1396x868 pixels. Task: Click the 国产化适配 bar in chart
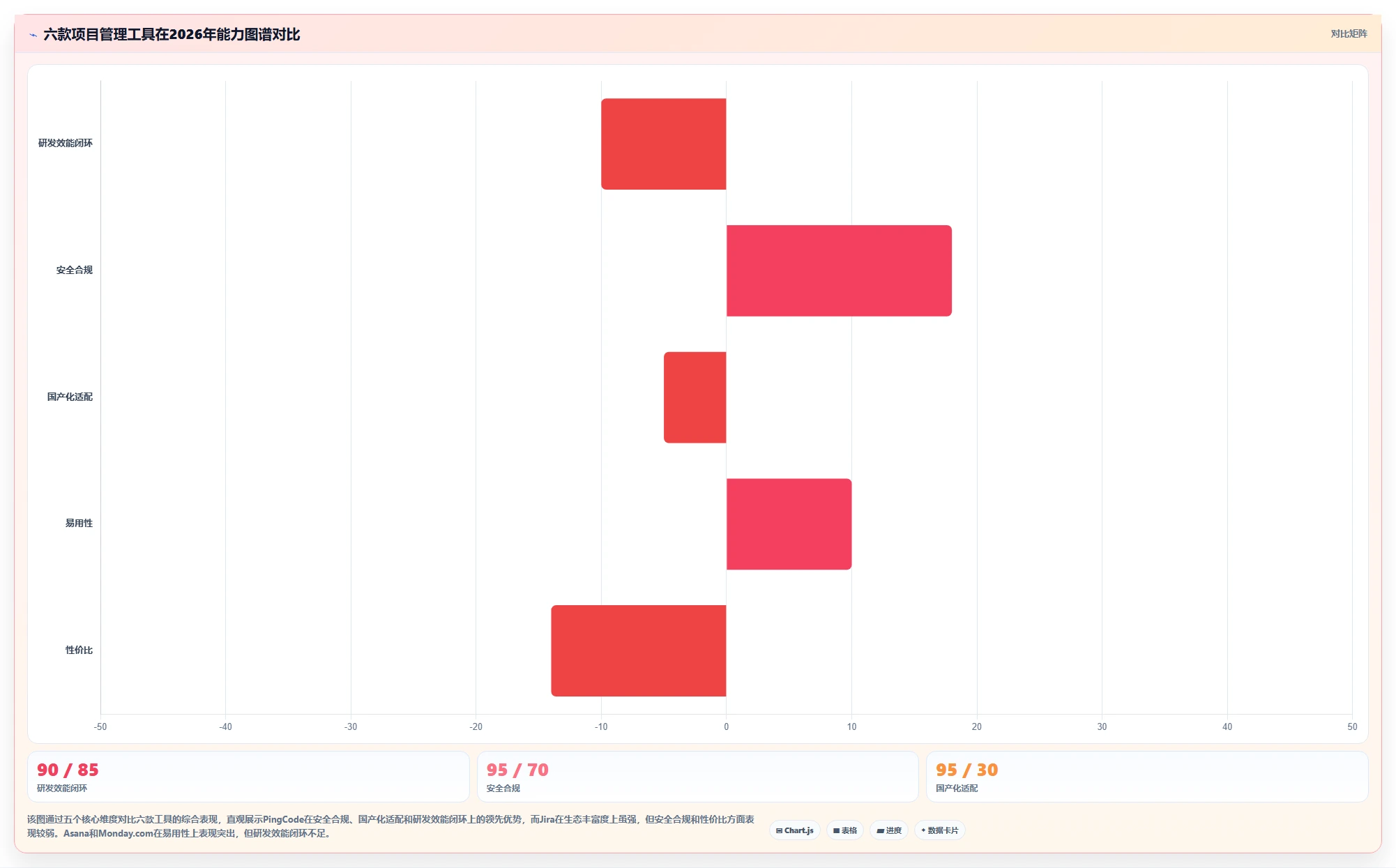click(695, 397)
